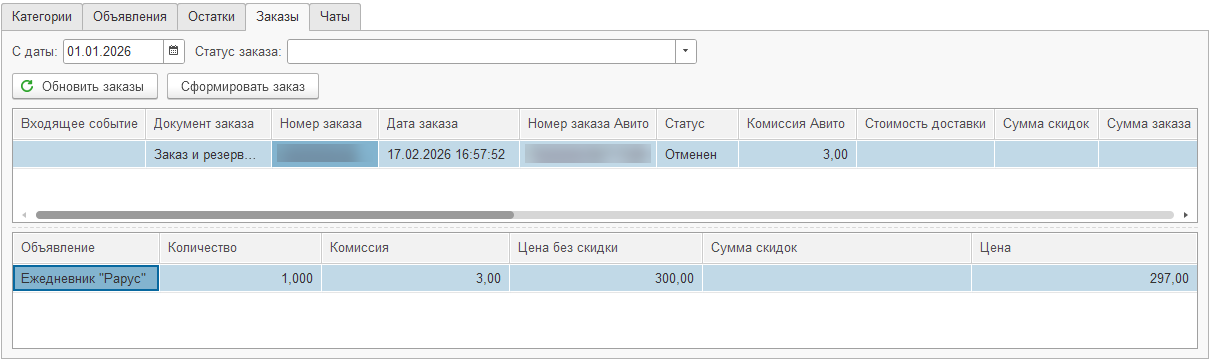
Task: Click the Сумма заказа column header
Action: click(x=1147, y=124)
